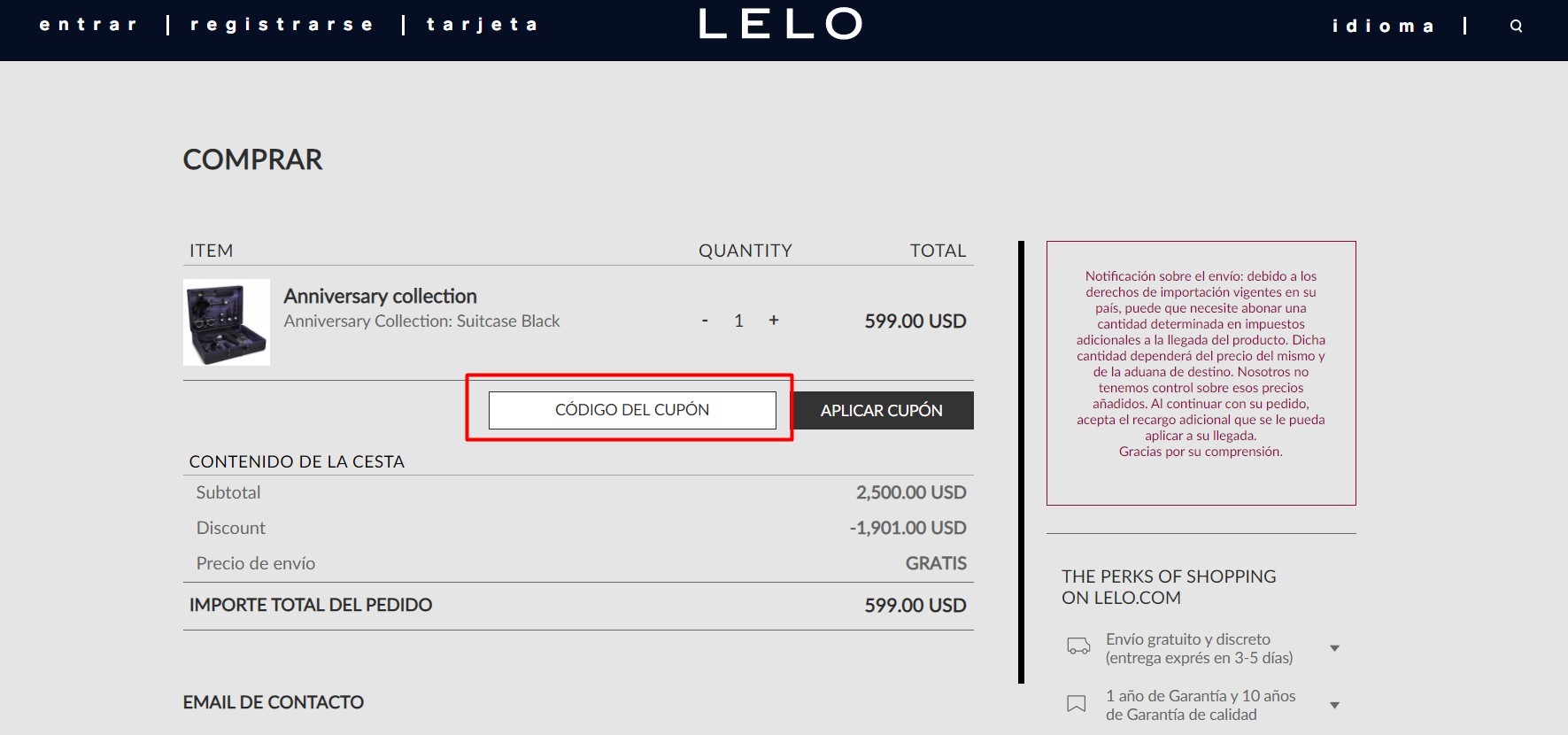The height and width of the screenshot is (735, 1568).
Task: Increase quantity with plus button
Action: 773,321
